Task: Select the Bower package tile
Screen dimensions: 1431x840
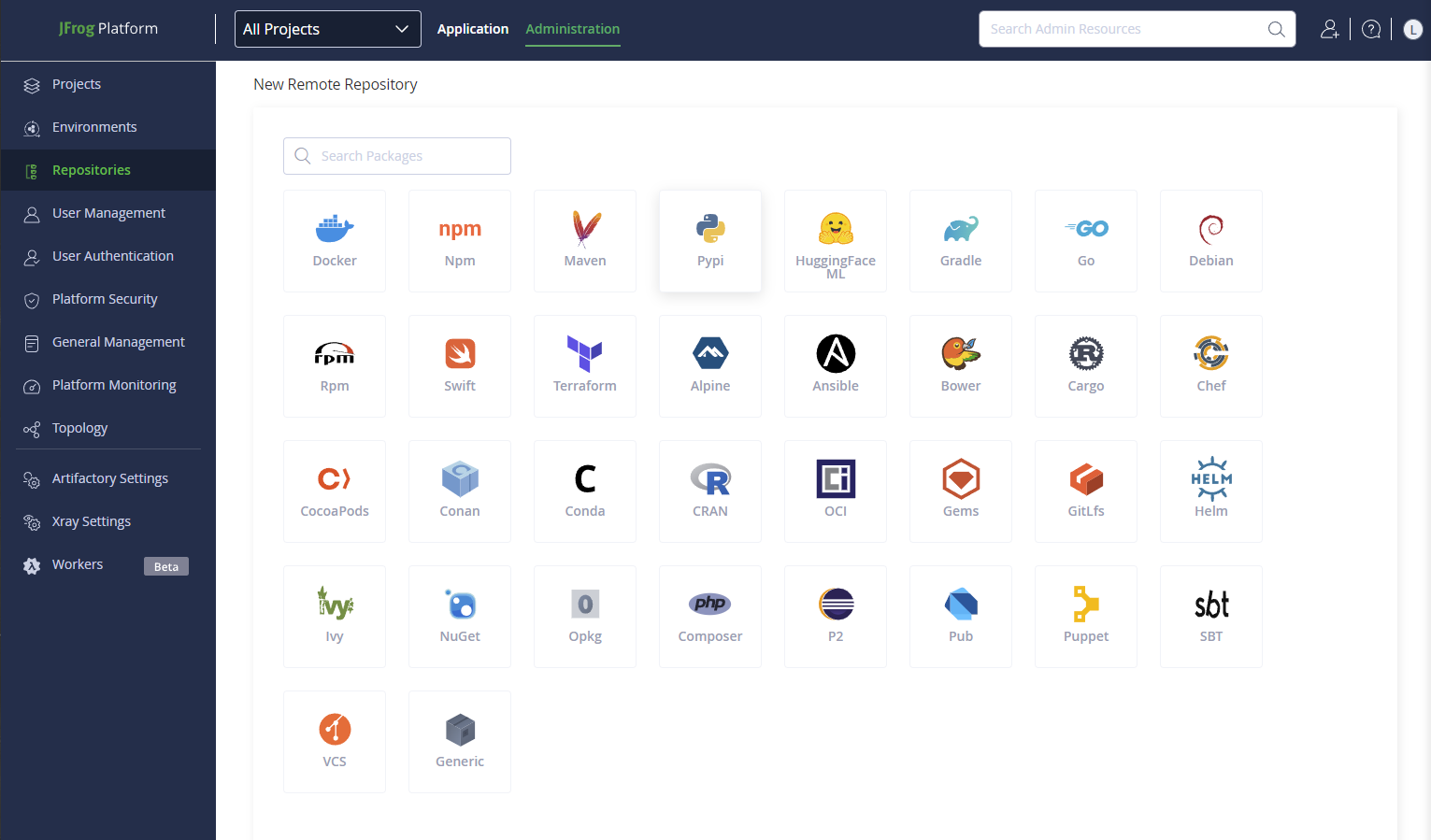Action: point(961,366)
